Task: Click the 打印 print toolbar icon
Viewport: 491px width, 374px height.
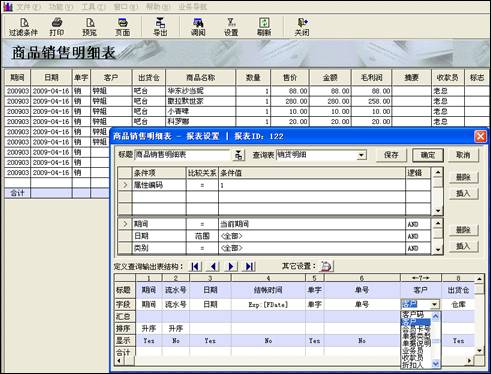Action: 57,27
